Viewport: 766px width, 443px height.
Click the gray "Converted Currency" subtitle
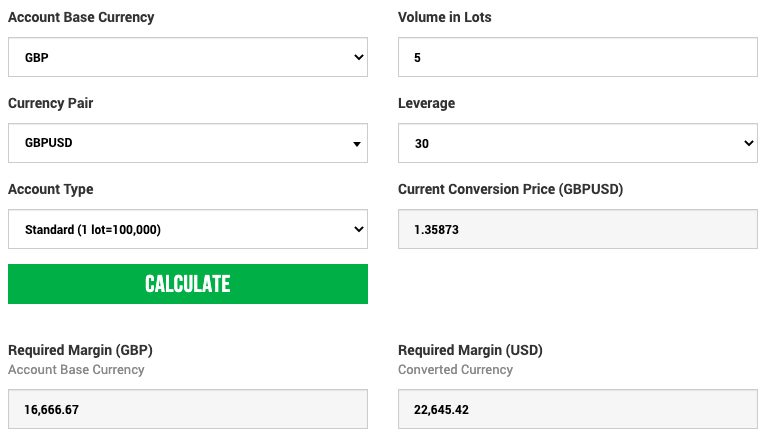[455, 370]
